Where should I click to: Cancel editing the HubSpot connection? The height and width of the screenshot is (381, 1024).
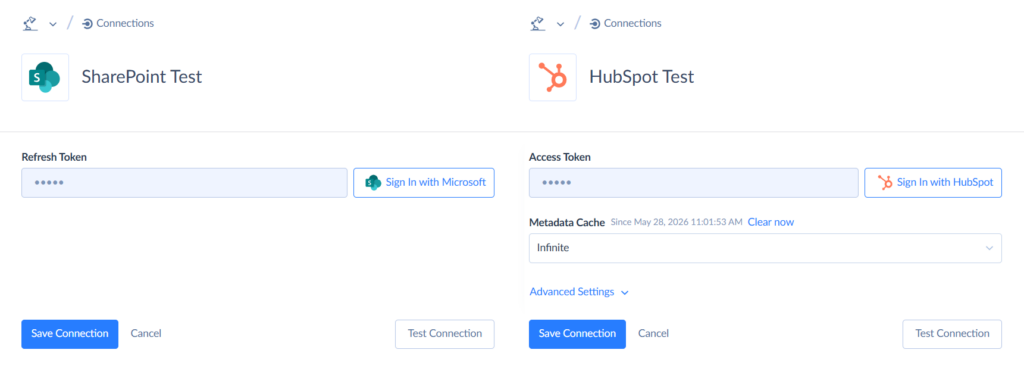(653, 333)
